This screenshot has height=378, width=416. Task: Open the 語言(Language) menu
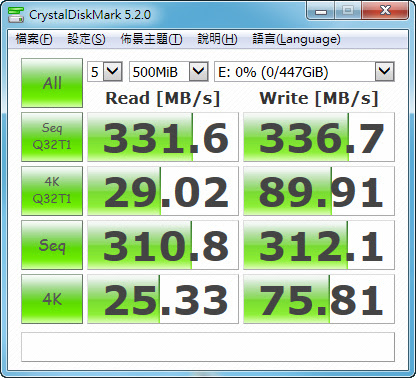(296, 39)
